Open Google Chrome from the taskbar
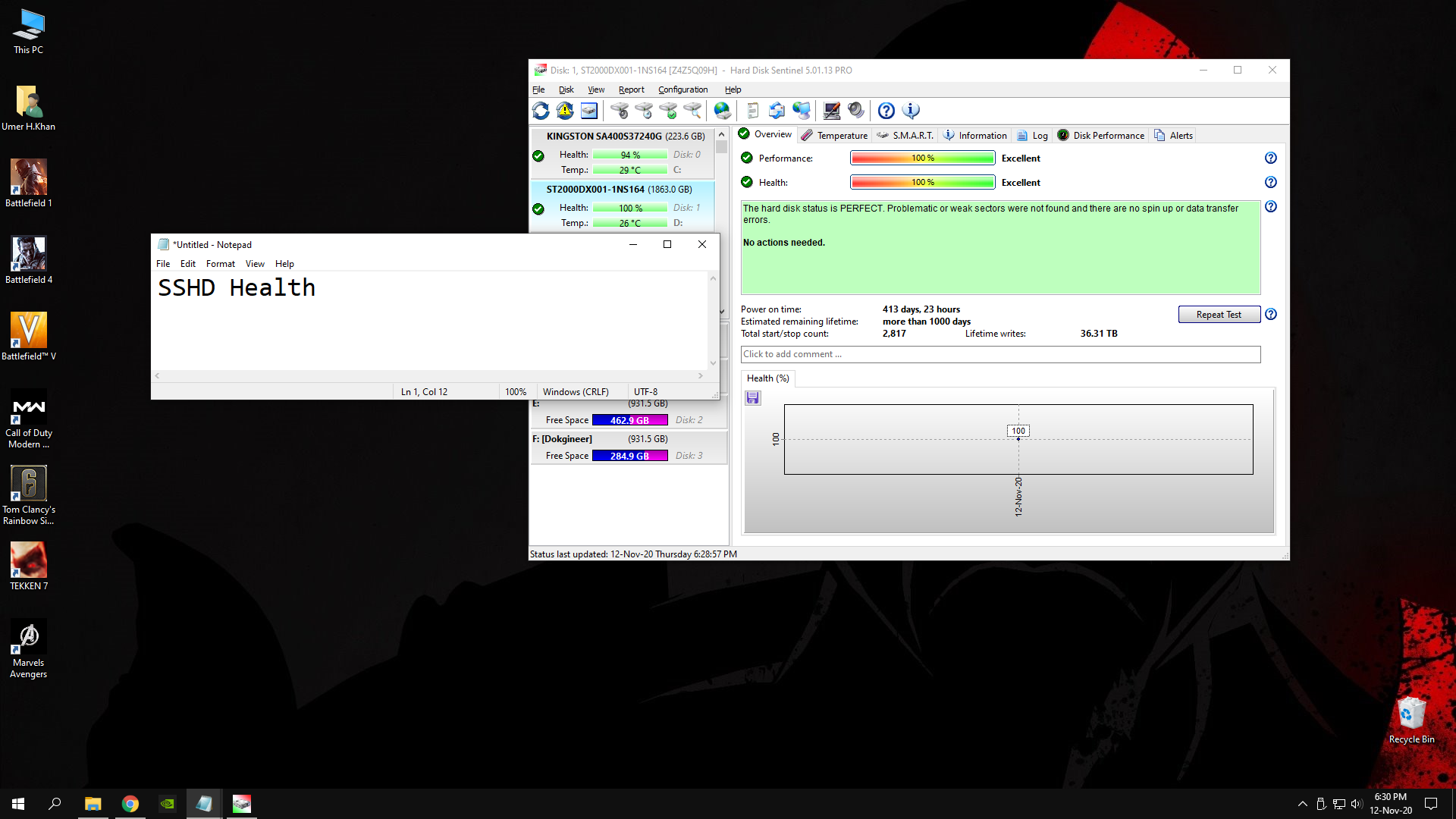Screen dimensions: 1456x819 130,804
